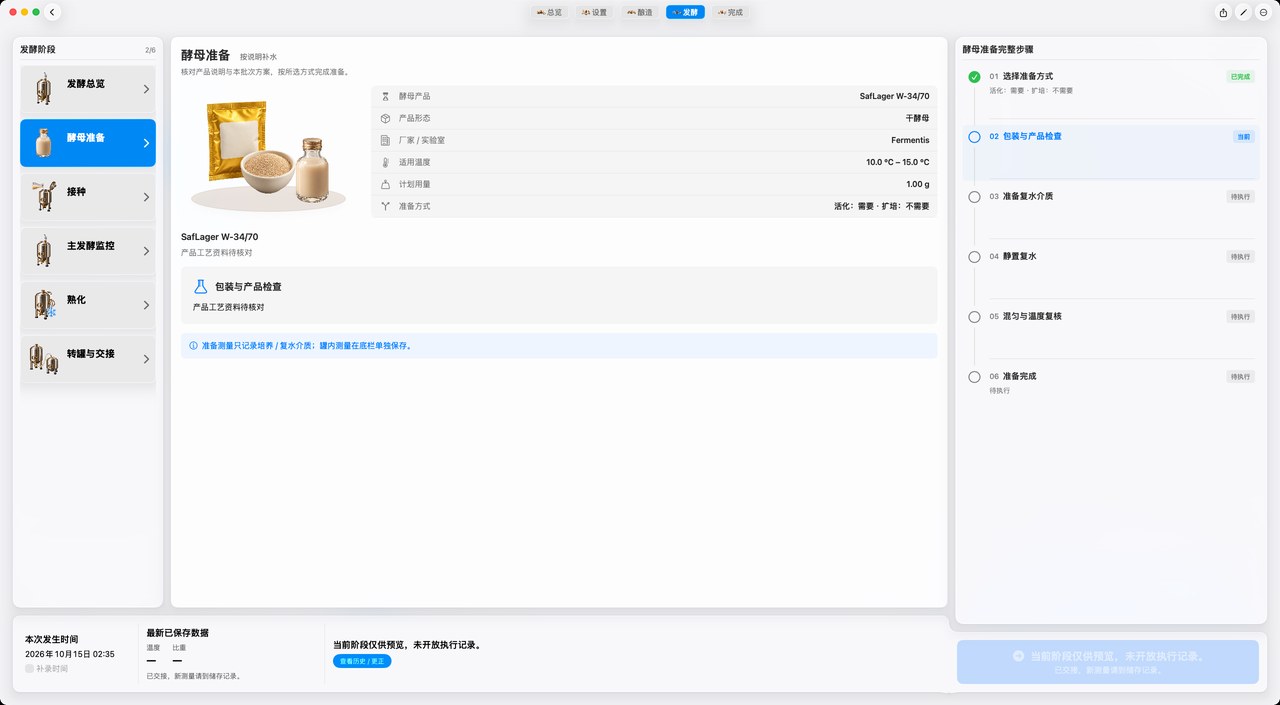Switch to the 完成 tab
The height and width of the screenshot is (705, 1280).
pyautogui.click(x=729, y=12)
